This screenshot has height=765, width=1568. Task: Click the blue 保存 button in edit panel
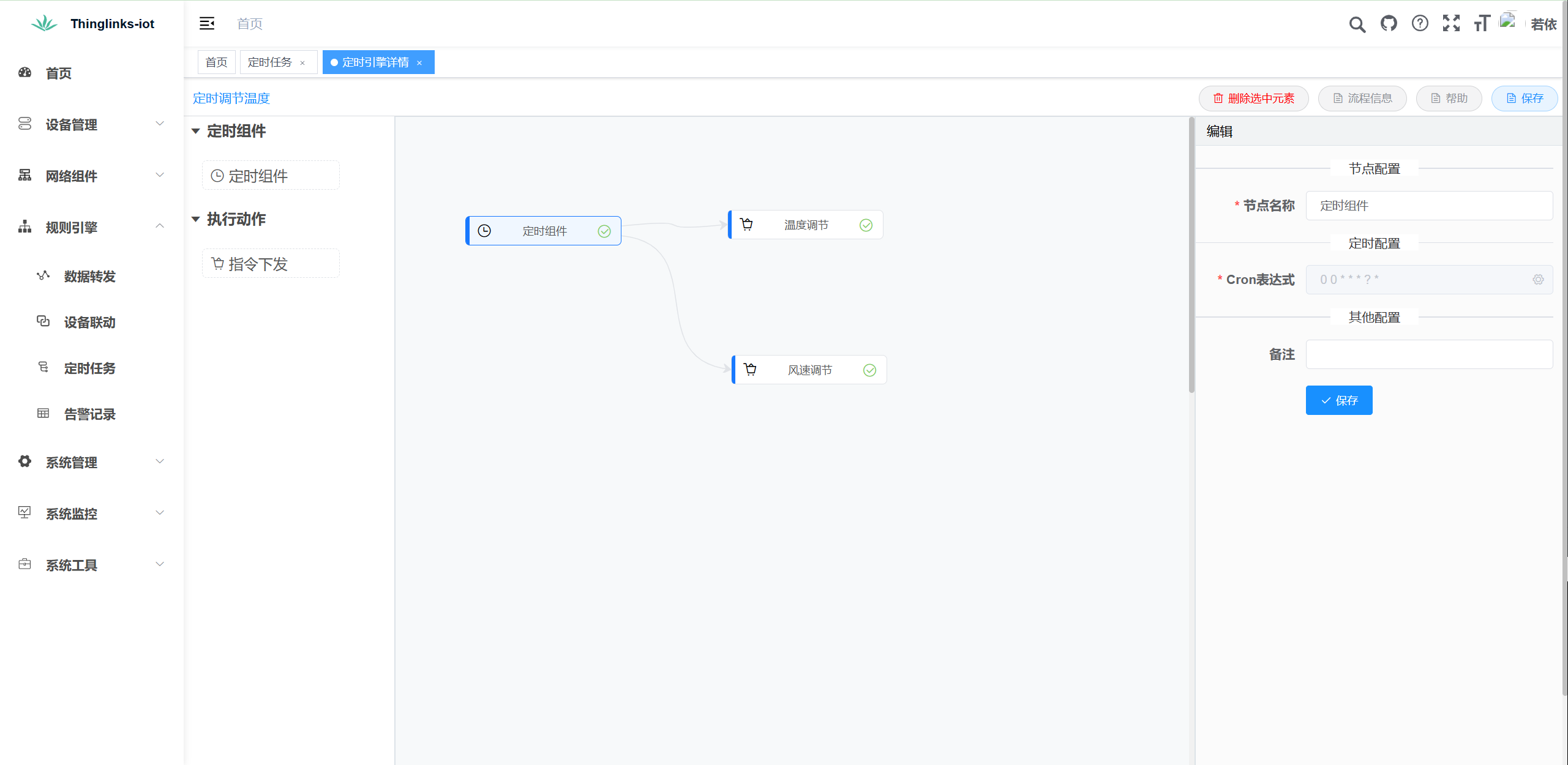[x=1338, y=400]
